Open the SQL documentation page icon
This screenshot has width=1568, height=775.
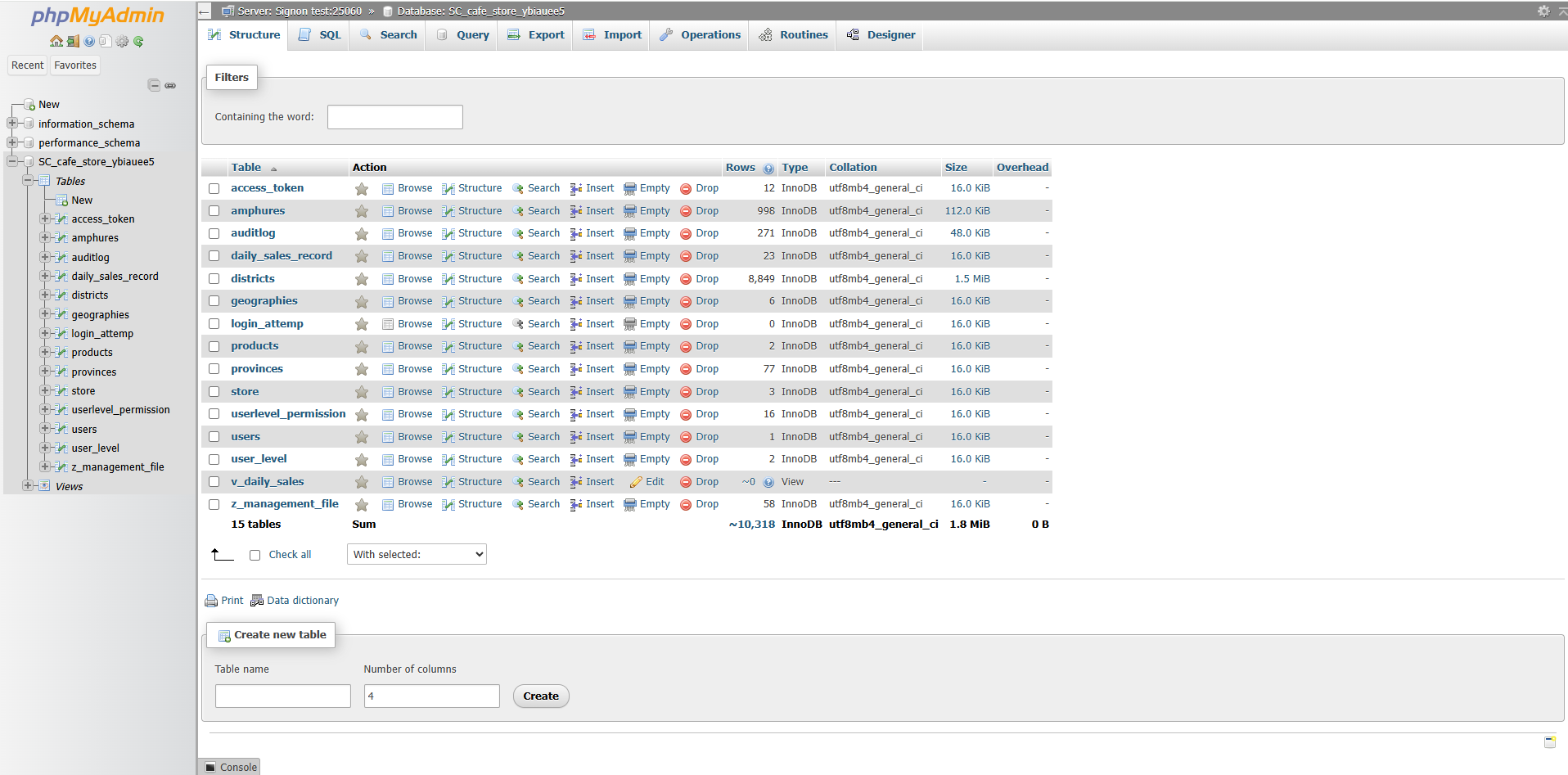[105, 41]
